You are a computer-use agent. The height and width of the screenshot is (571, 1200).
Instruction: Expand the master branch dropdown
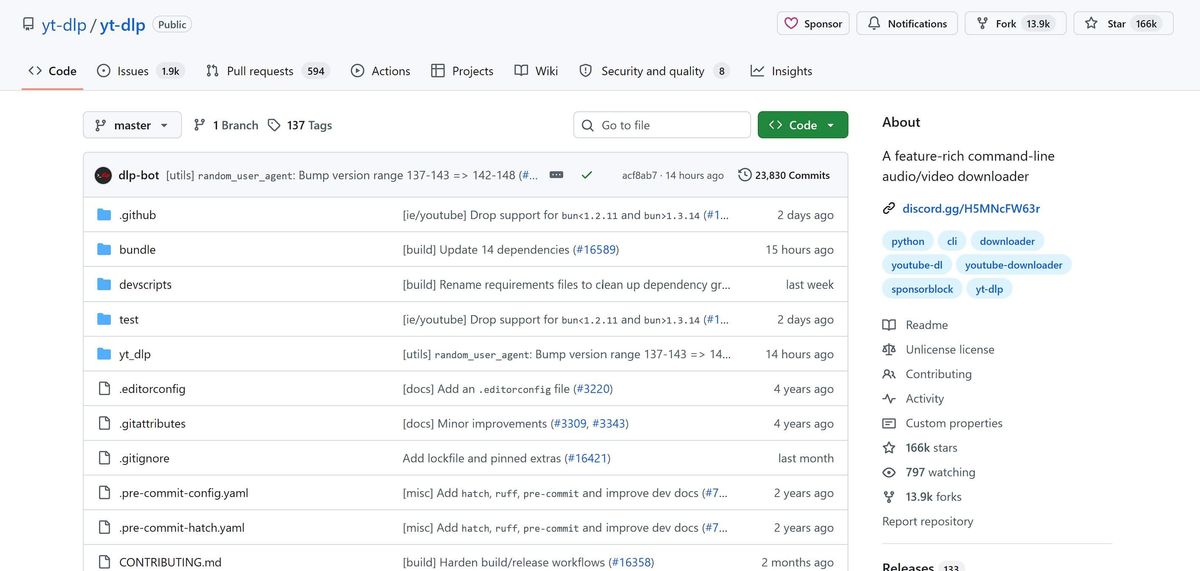click(132, 125)
